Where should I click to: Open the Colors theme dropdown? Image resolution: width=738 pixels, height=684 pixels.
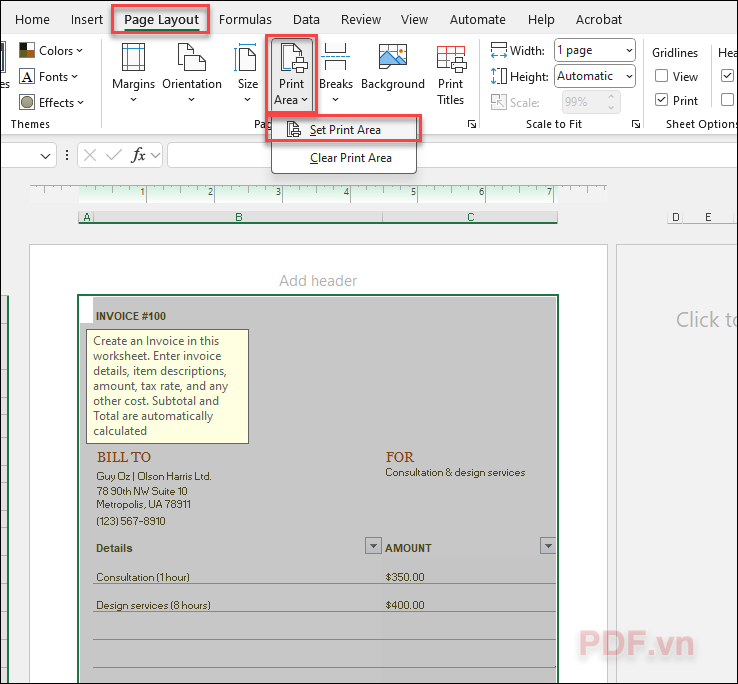(x=51, y=50)
